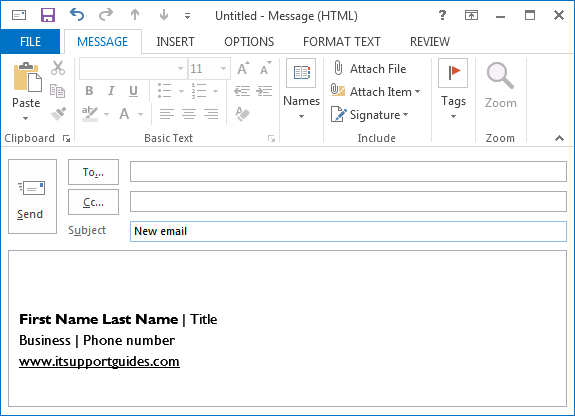Toggle Bold formatting

click(89, 91)
